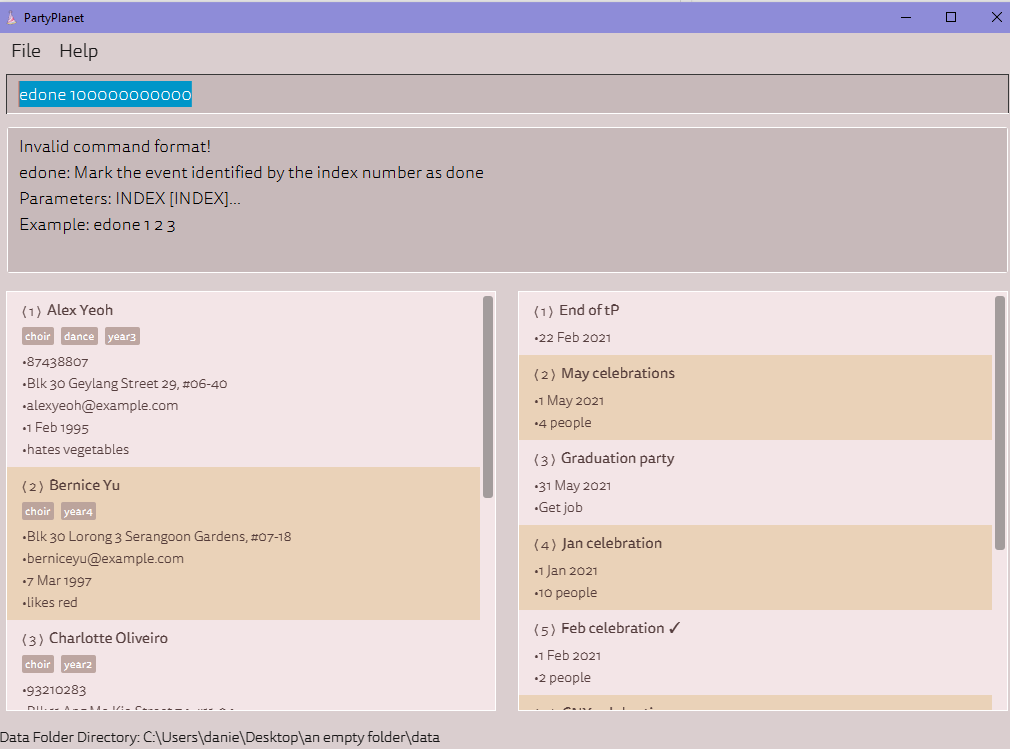Select Charlotte Oliveiro contact name

108,638
